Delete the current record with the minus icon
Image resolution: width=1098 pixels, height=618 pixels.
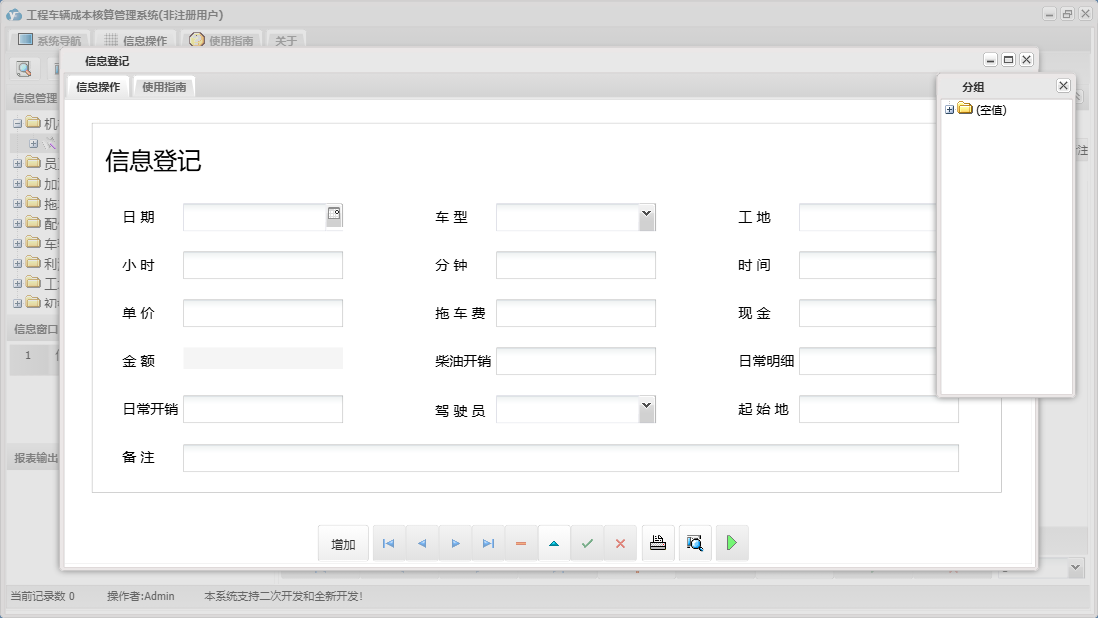pyautogui.click(x=521, y=542)
